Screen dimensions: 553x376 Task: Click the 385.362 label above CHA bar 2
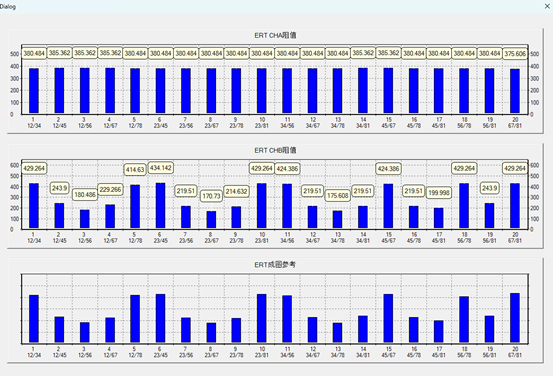(59, 53)
